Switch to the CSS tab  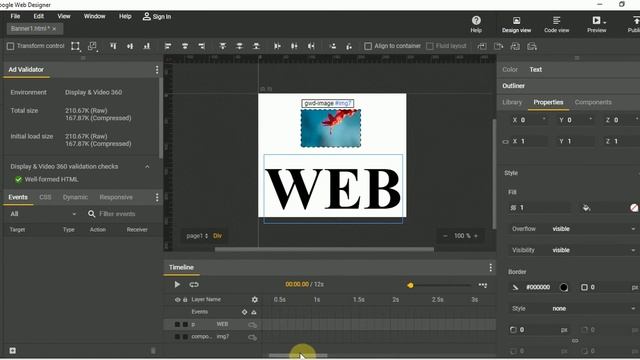point(45,197)
